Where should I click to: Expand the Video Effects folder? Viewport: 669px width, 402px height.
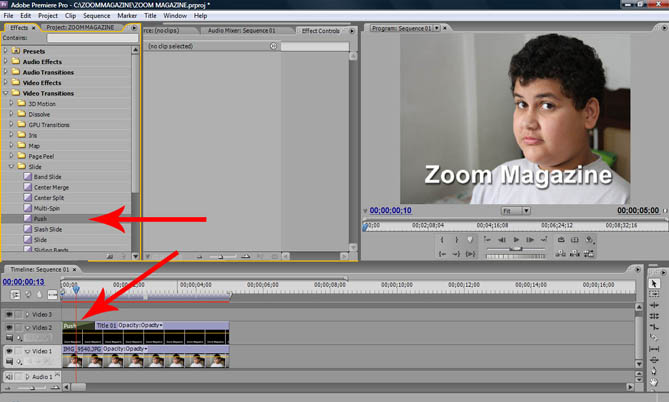click(x=6, y=82)
